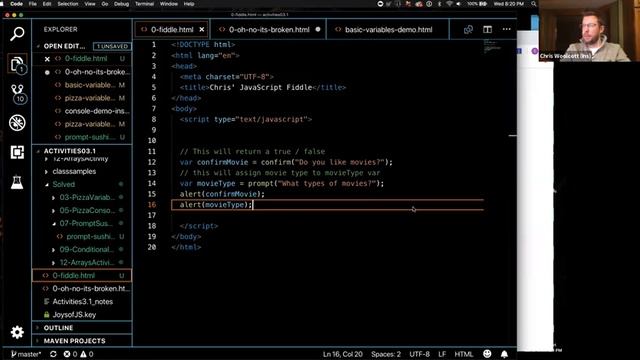Screen dimensions: 640x360
Task: Open the Debug view icon
Action: click(17, 123)
